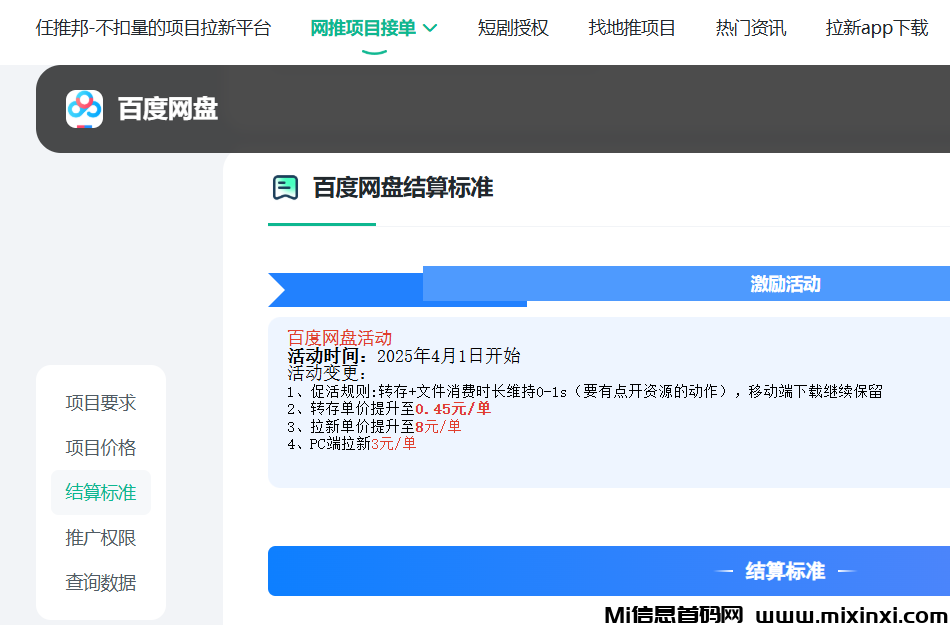Select 热门资讯 in the top nav
This screenshot has height=625, width=950.
pyautogui.click(x=751, y=28)
